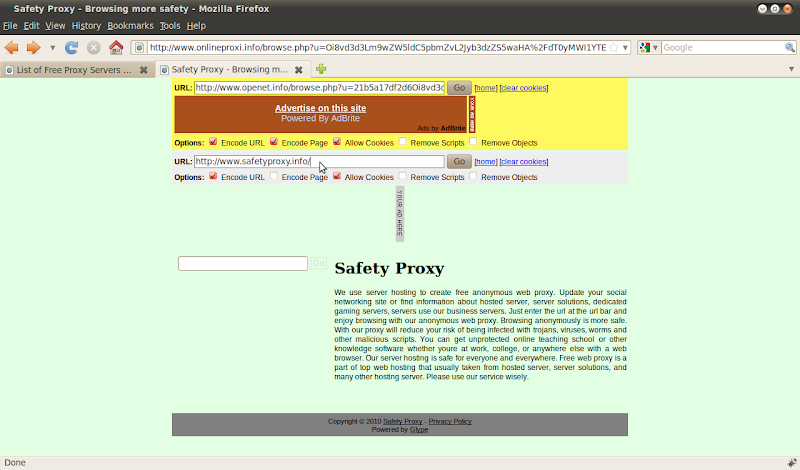Screen dimensions: 800x470
Task: Click the gray vertical YOUR AD HERE banner
Action: click(400, 214)
